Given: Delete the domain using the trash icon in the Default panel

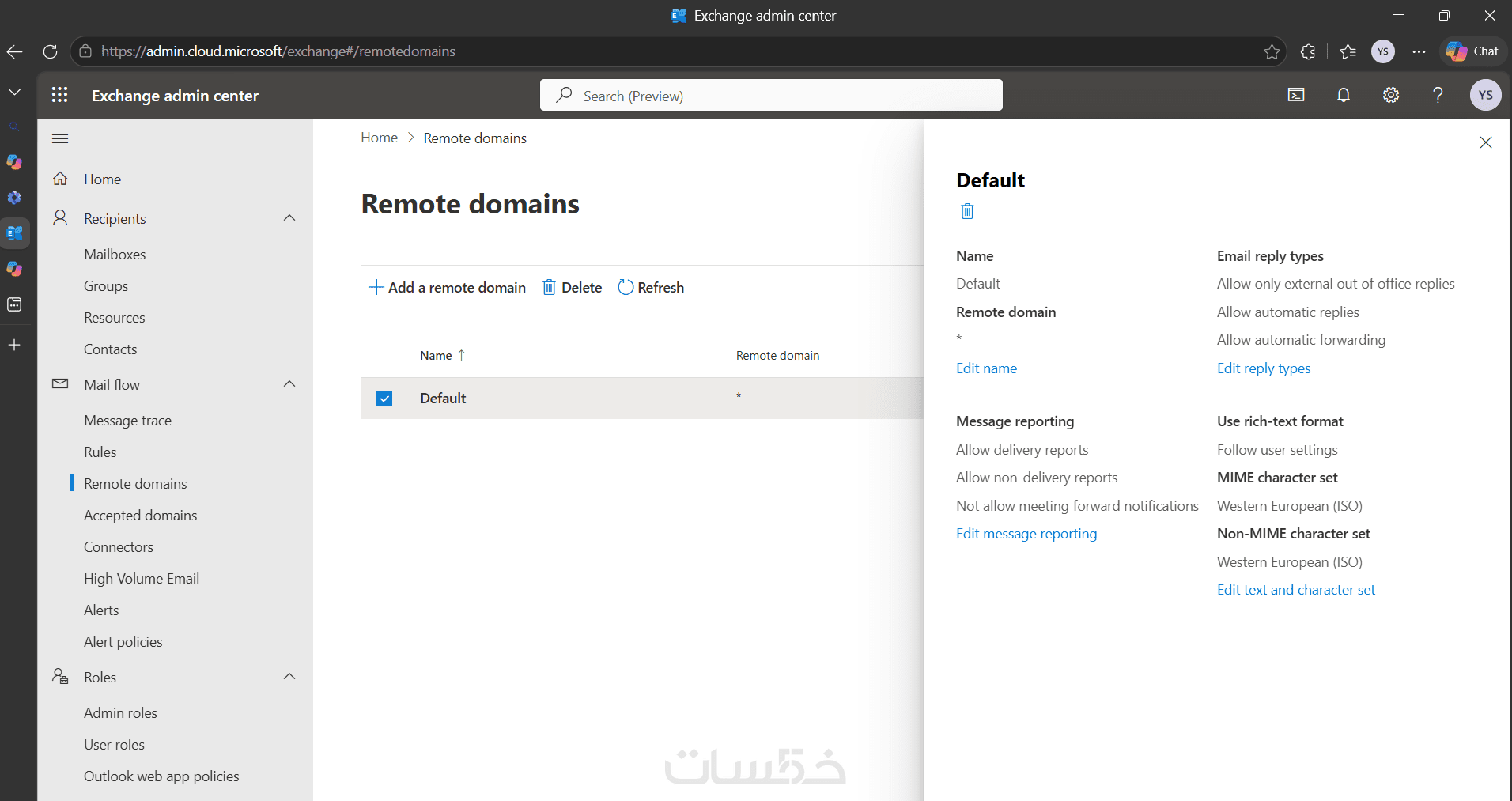Looking at the screenshot, I should pos(967,211).
